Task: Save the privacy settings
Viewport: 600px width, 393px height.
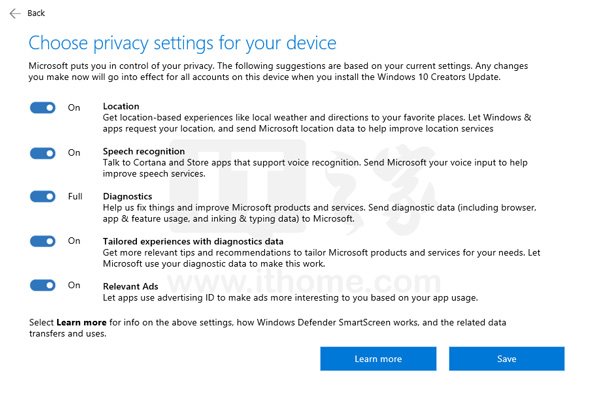Action: 507,359
